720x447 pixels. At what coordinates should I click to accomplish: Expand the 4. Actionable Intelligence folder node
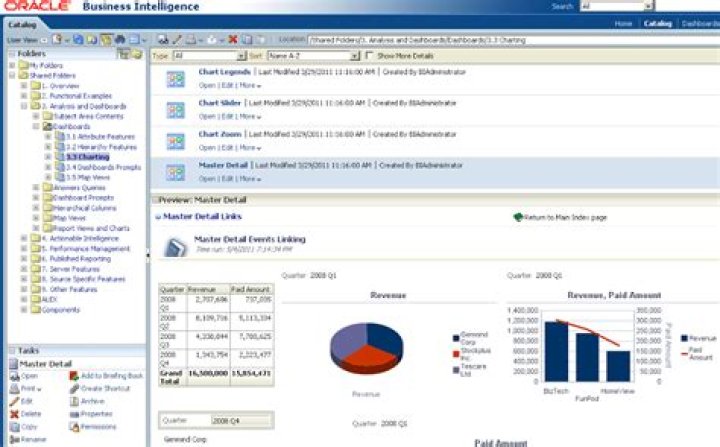24,238
